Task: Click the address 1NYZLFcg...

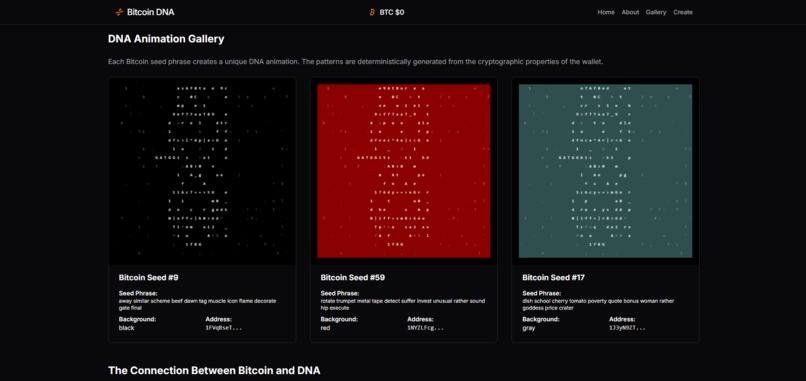Action: [426, 328]
